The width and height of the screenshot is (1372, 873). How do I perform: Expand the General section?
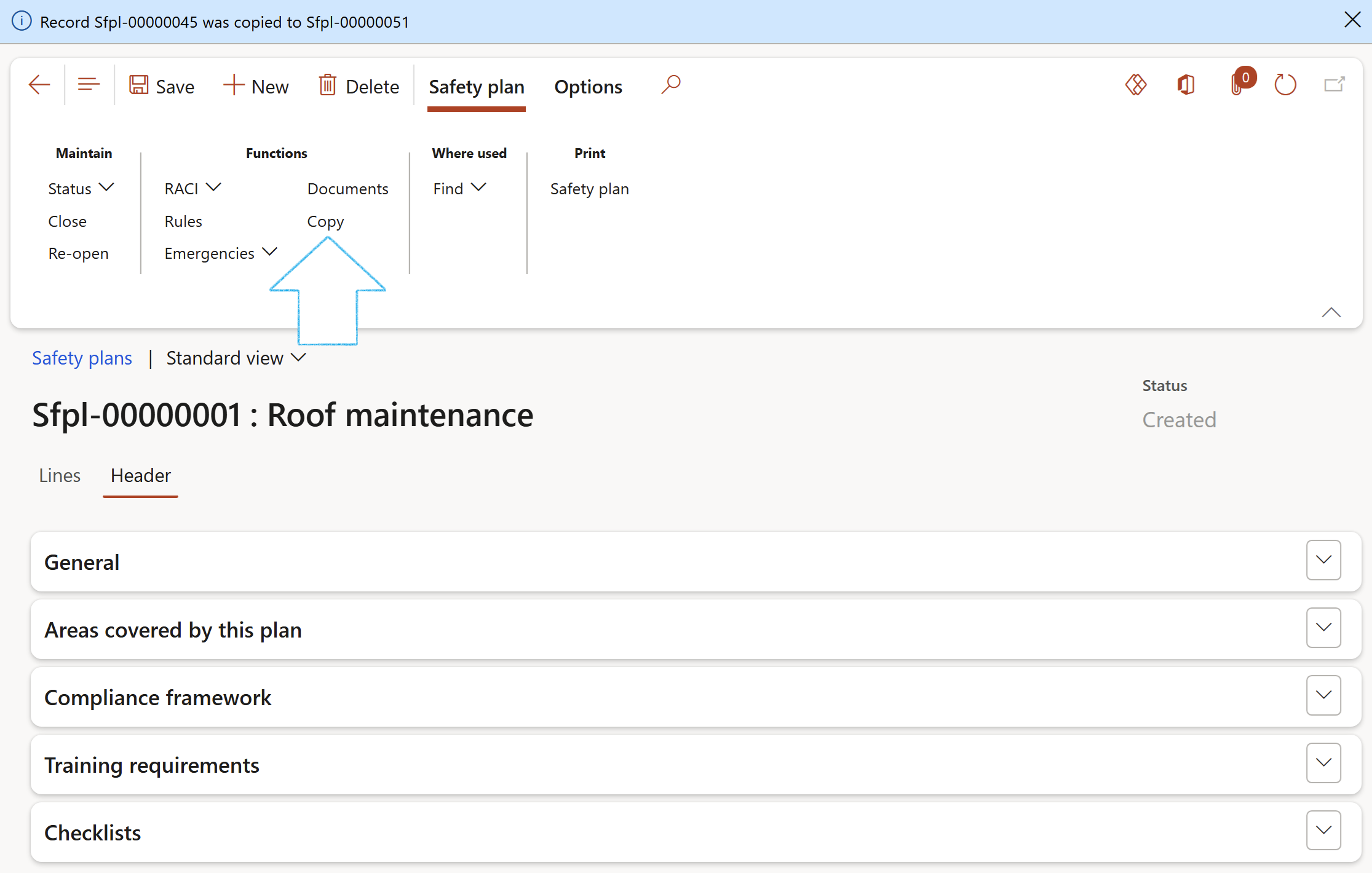point(1323,560)
